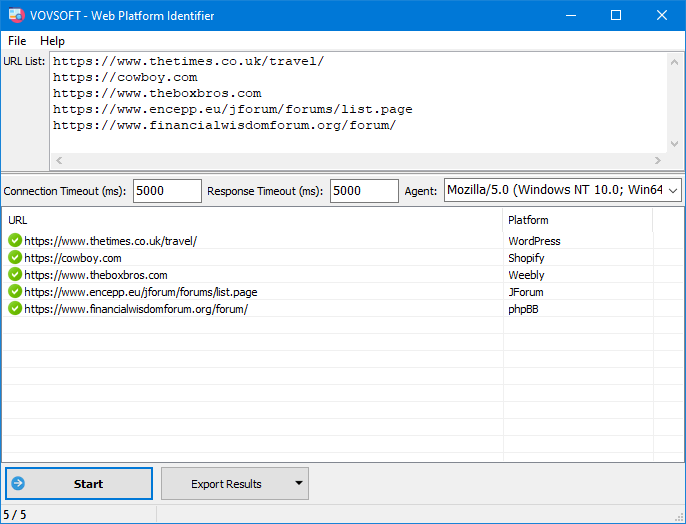
Task: Open the Agent user-agent dropdown
Action: point(672,190)
